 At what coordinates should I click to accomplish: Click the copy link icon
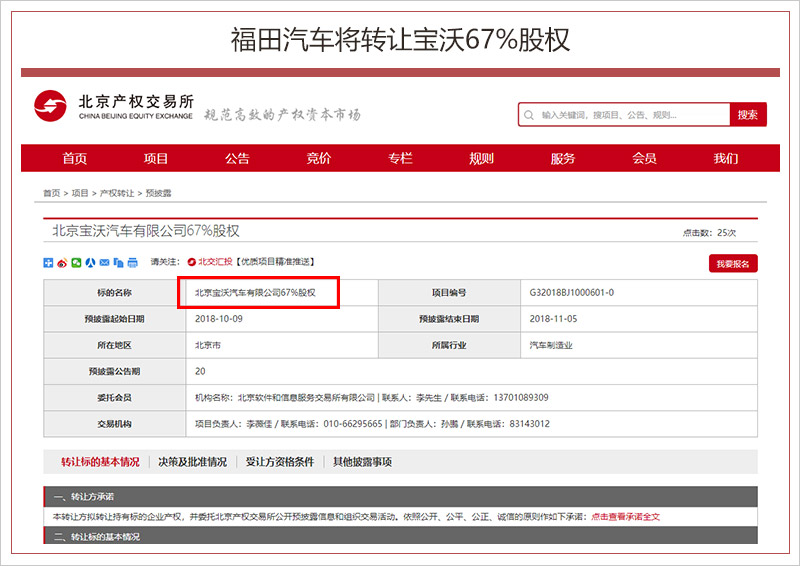coord(118,263)
